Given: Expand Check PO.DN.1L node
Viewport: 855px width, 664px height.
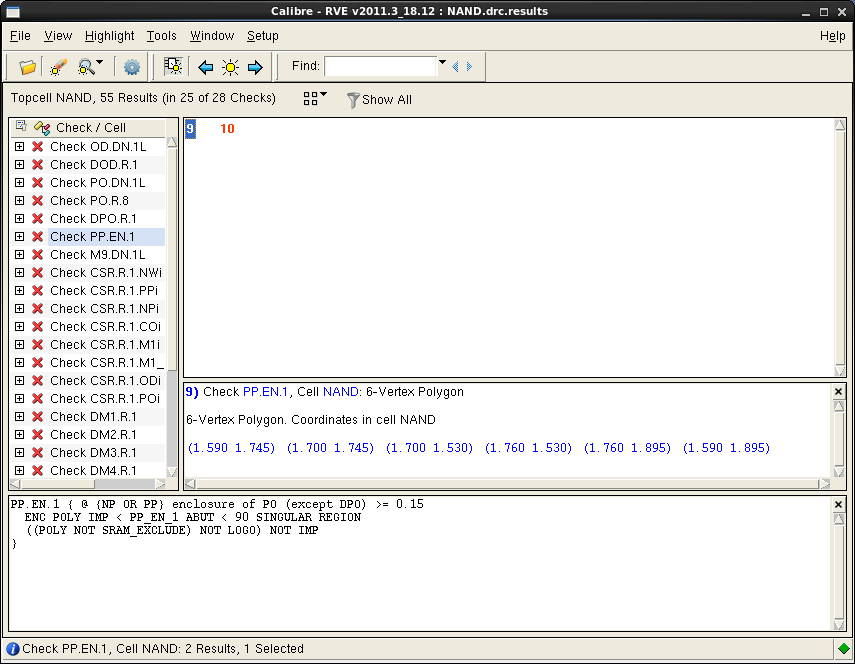Looking at the screenshot, I should [20, 183].
